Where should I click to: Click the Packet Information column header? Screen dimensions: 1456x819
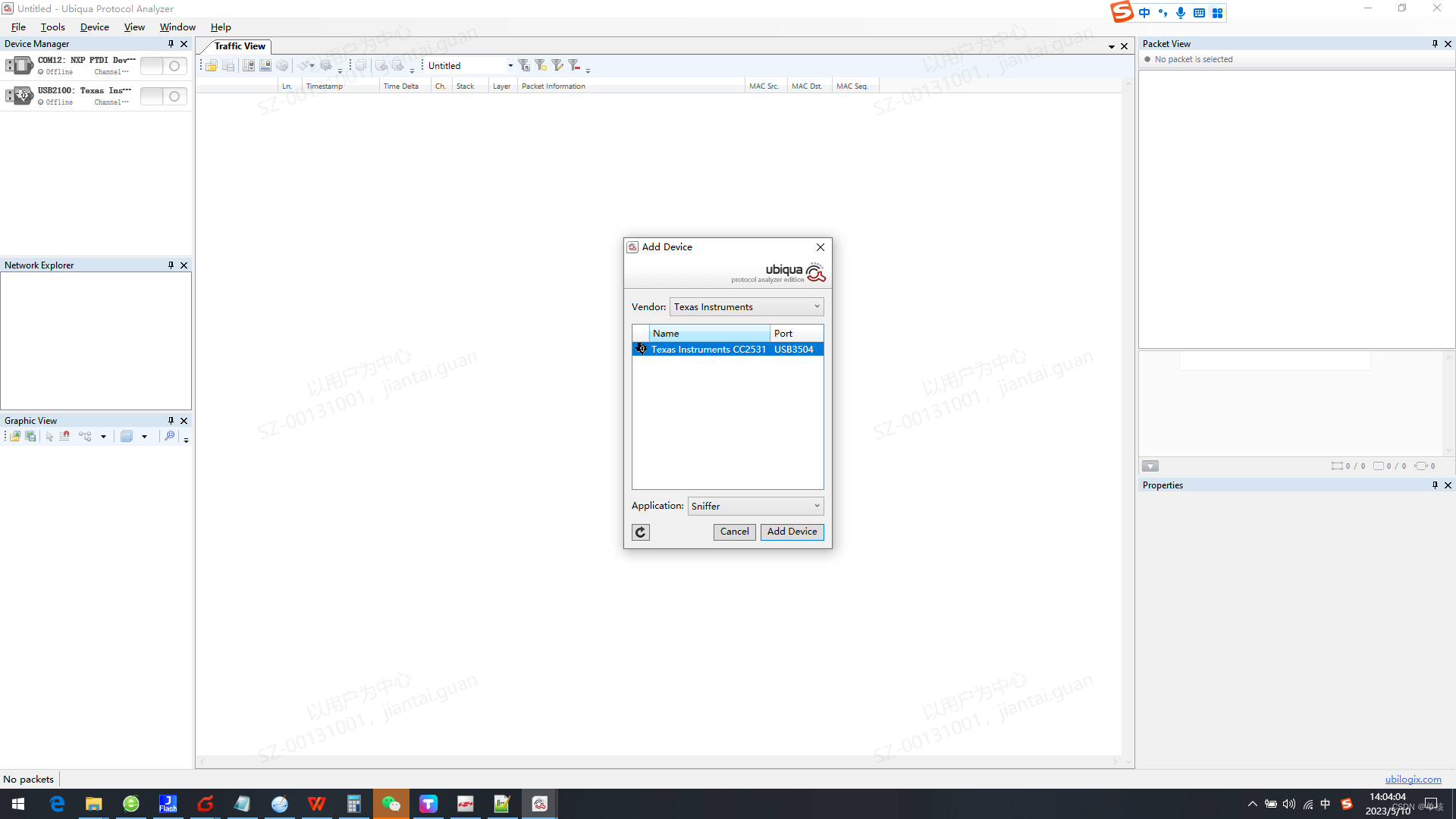pyautogui.click(x=631, y=86)
